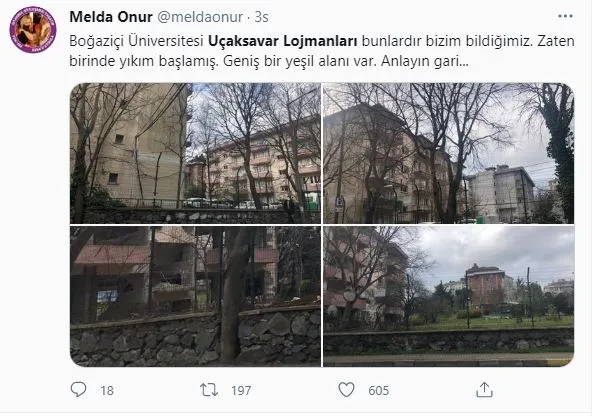This screenshot has height=416, width=600.
Task: Open the 3s tweet timestamp
Action: point(261,17)
